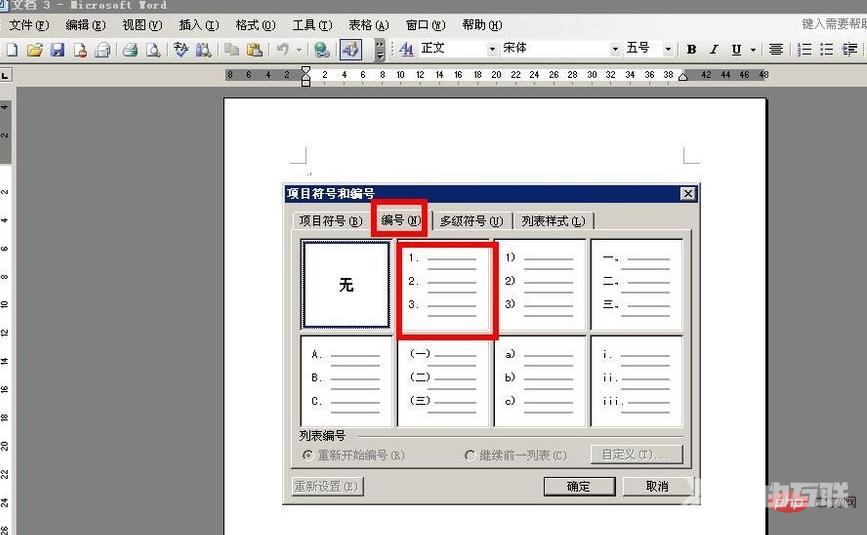The width and height of the screenshot is (867, 535).
Task: Toggle Italic formatting in the toolbar
Action: (714, 49)
